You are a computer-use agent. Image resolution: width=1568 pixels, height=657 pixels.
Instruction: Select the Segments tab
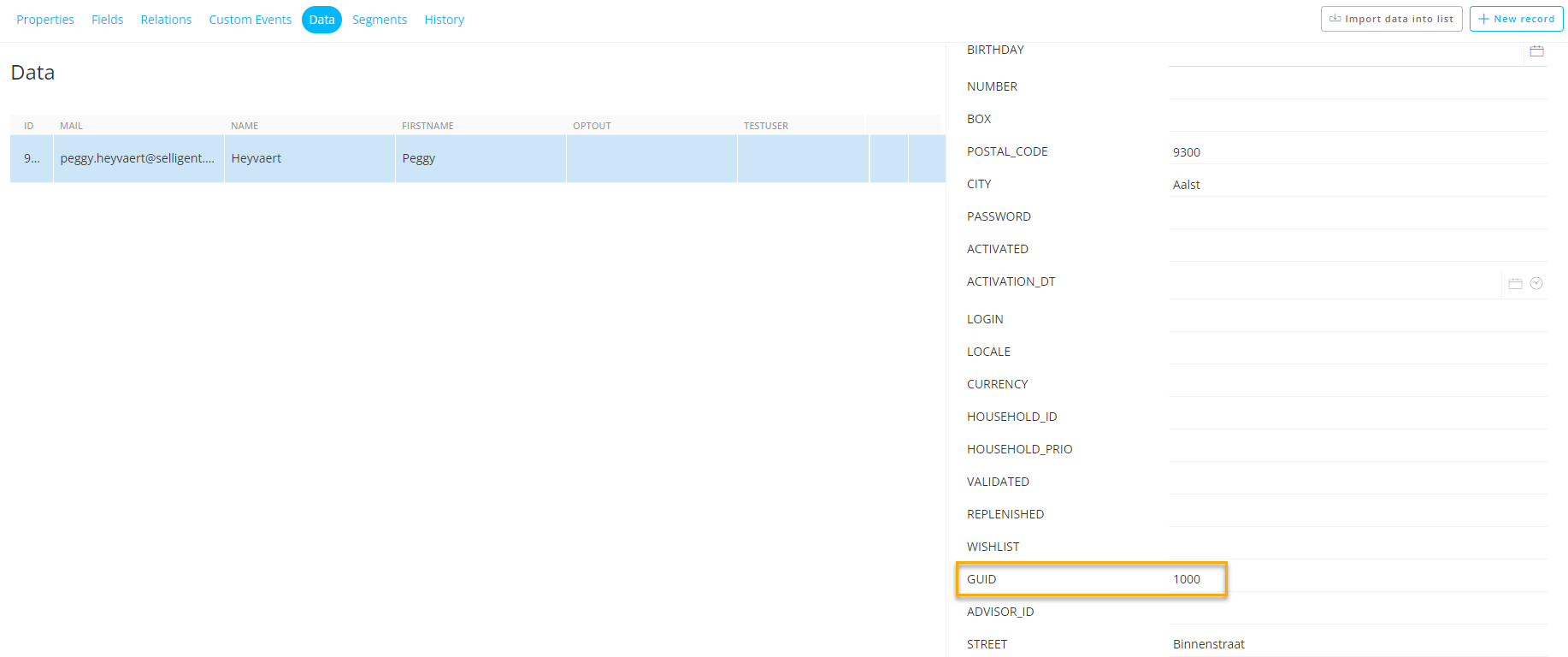(x=379, y=20)
